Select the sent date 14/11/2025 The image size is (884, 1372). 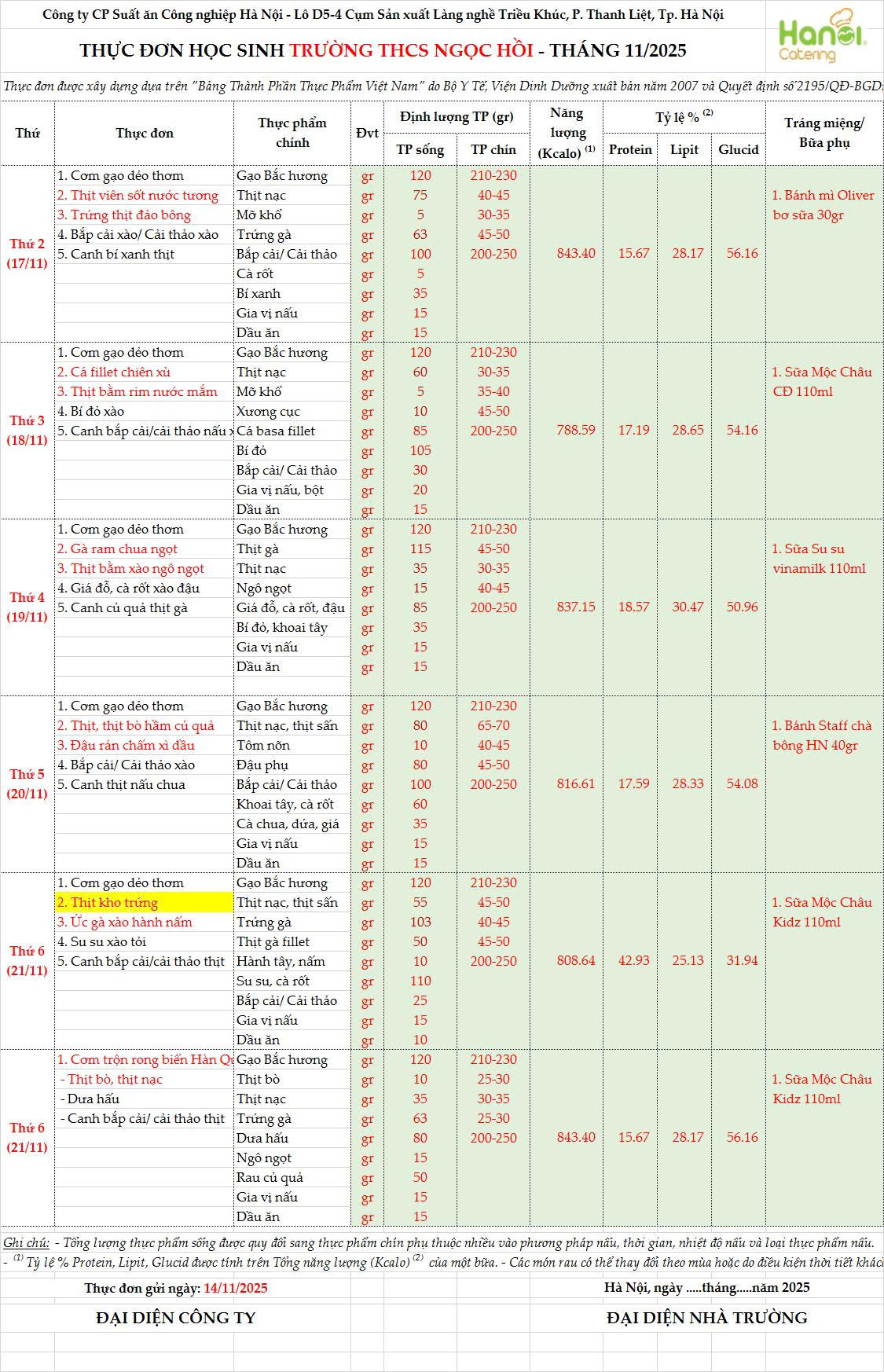235,1287
